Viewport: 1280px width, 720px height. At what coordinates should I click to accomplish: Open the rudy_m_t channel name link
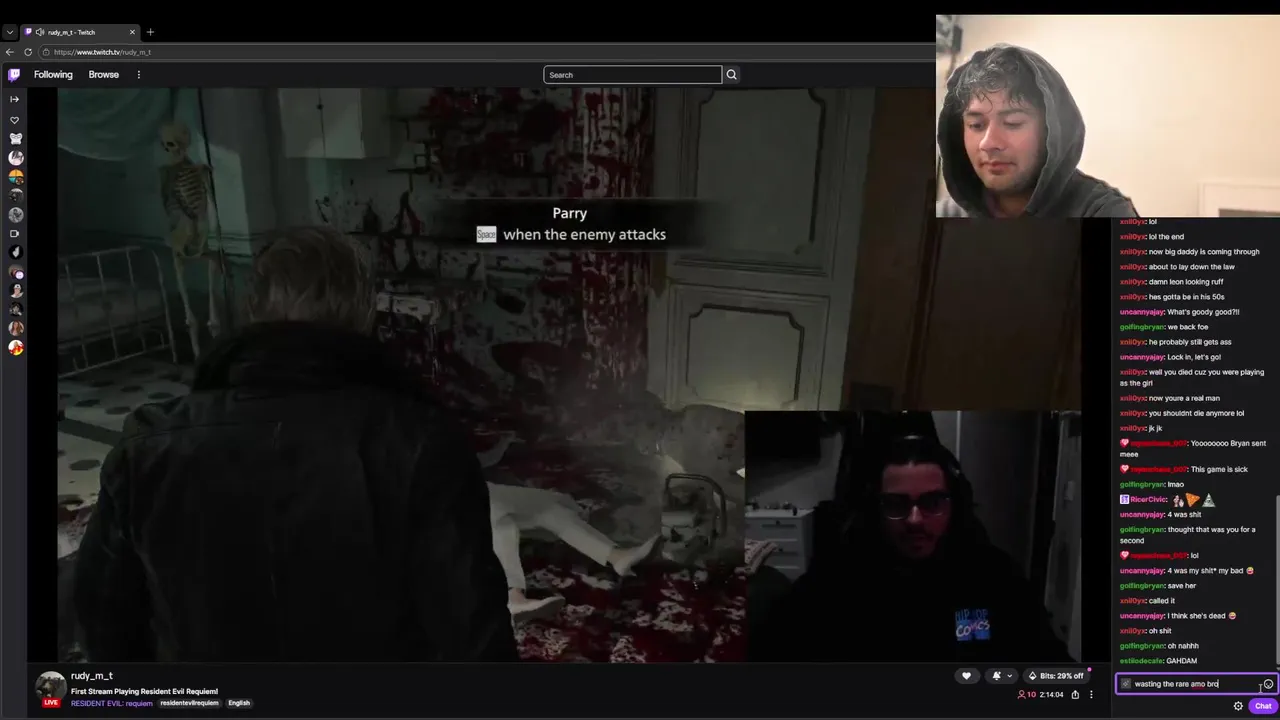click(92, 676)
